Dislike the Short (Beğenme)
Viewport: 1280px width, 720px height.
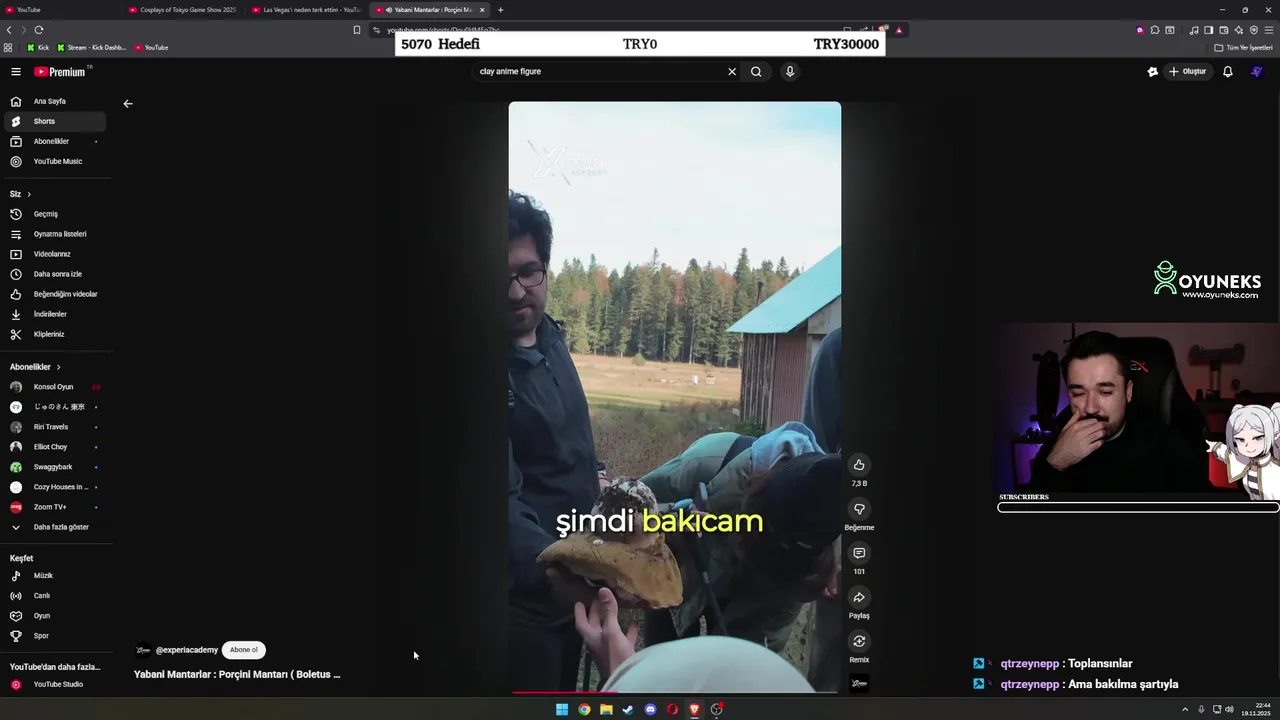click(859, 509)
